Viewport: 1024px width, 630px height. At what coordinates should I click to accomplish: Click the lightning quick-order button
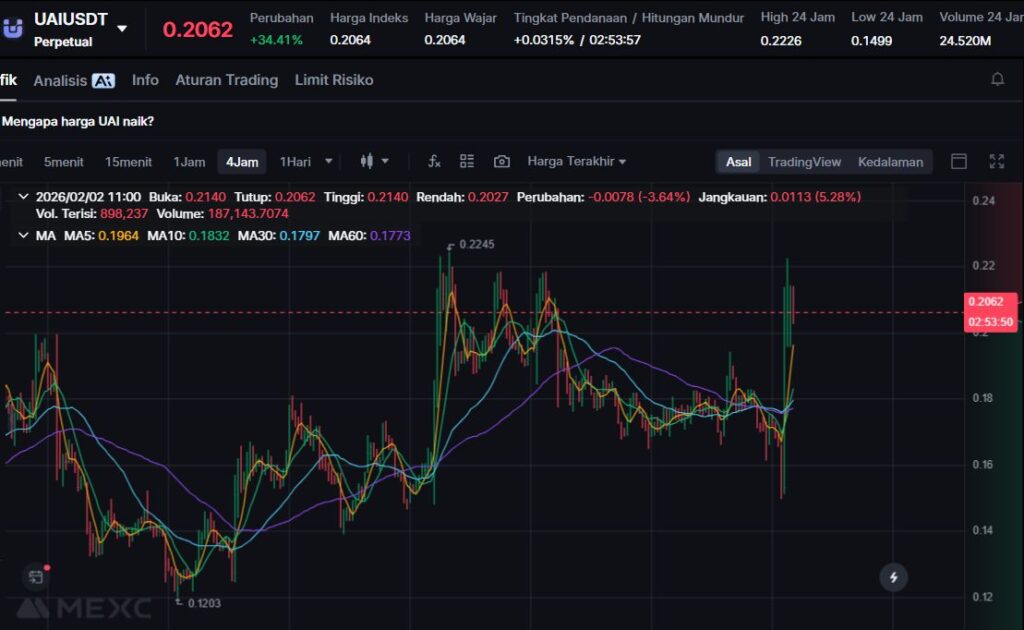click(893, 576)
